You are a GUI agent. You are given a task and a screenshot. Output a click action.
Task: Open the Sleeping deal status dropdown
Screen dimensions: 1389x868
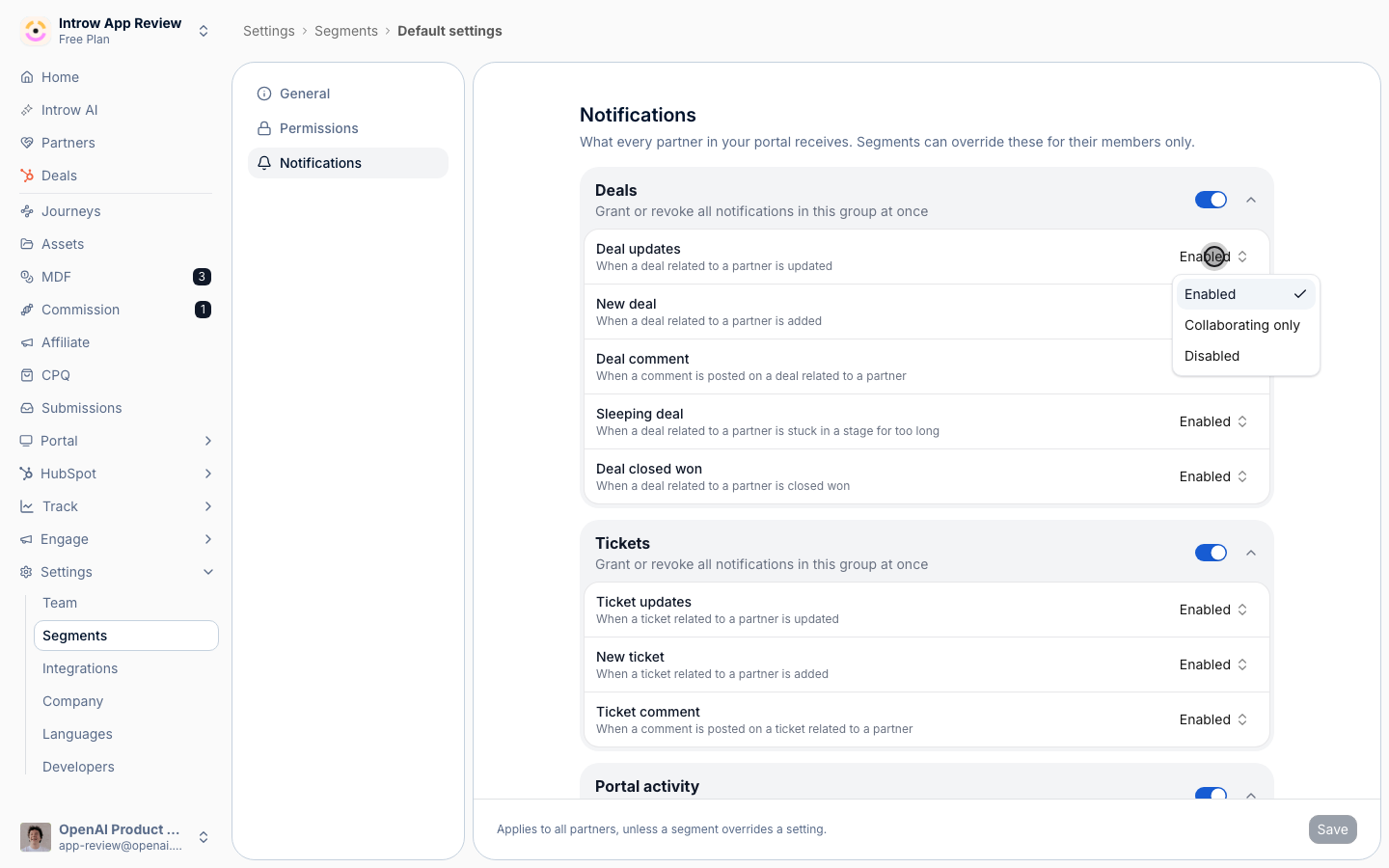[1213, 421]
